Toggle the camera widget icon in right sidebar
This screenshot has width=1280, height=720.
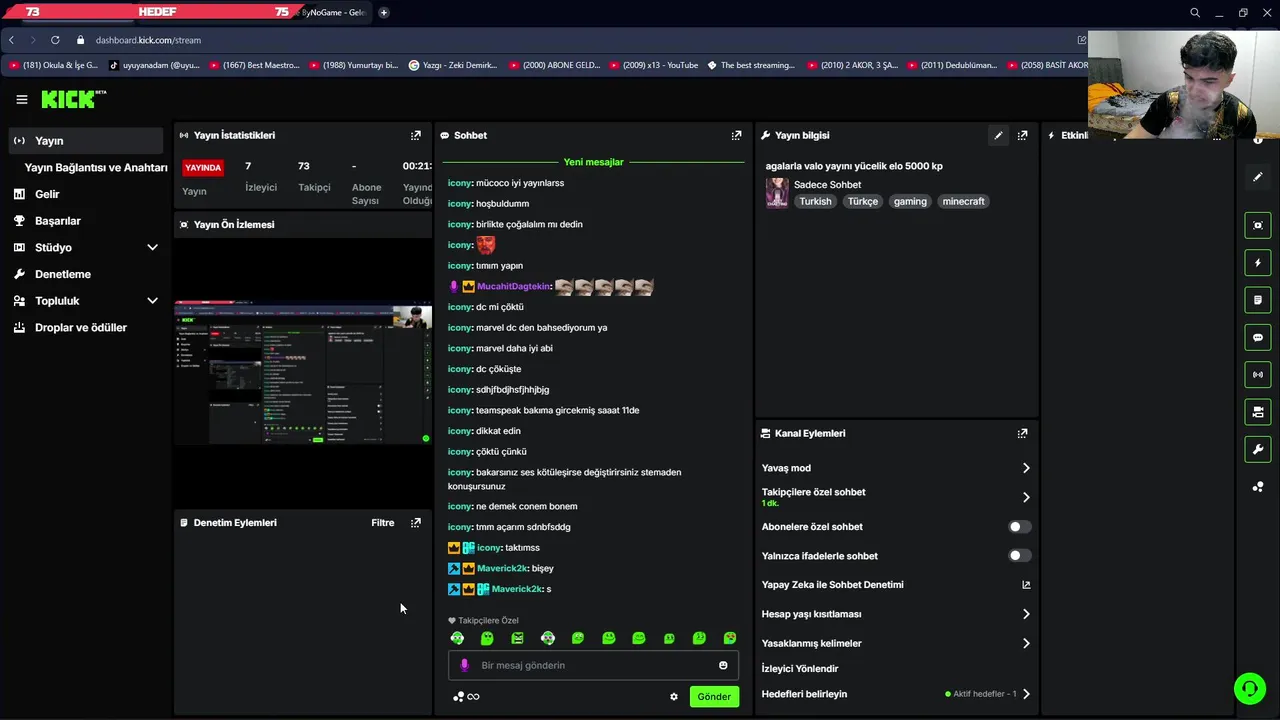(1258, 412)
